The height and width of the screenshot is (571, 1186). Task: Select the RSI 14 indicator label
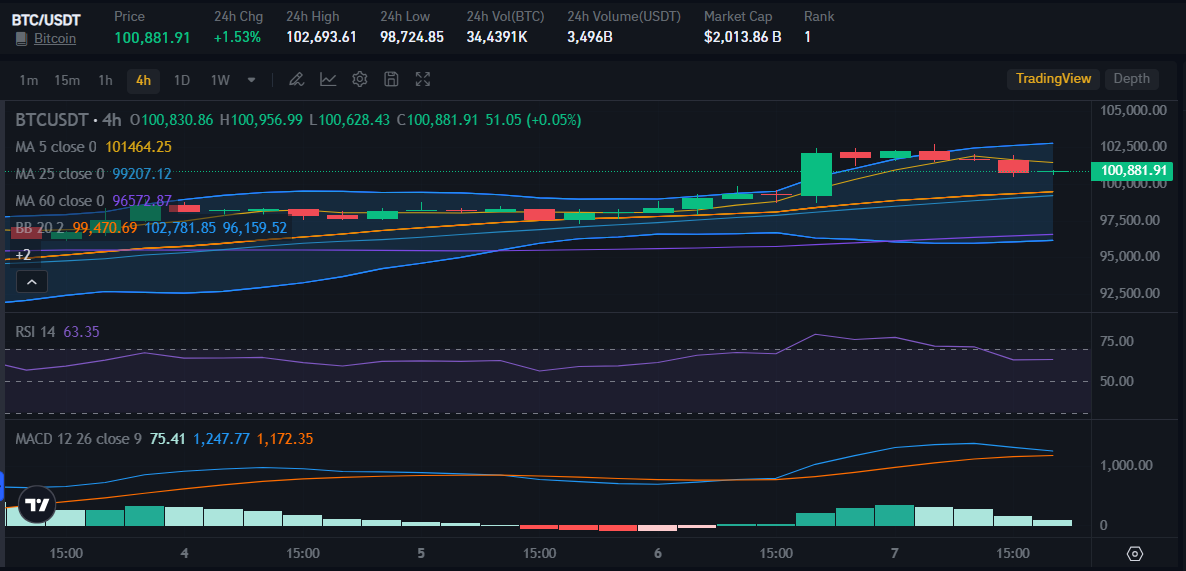point(36,331)
